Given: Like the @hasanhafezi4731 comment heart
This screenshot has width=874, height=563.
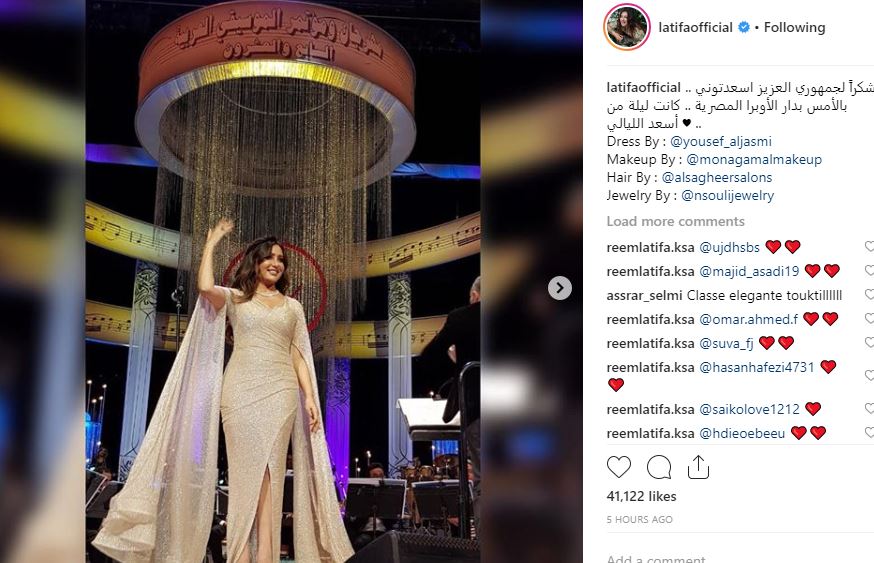Looking at the screenshot, I should point(869,376).
